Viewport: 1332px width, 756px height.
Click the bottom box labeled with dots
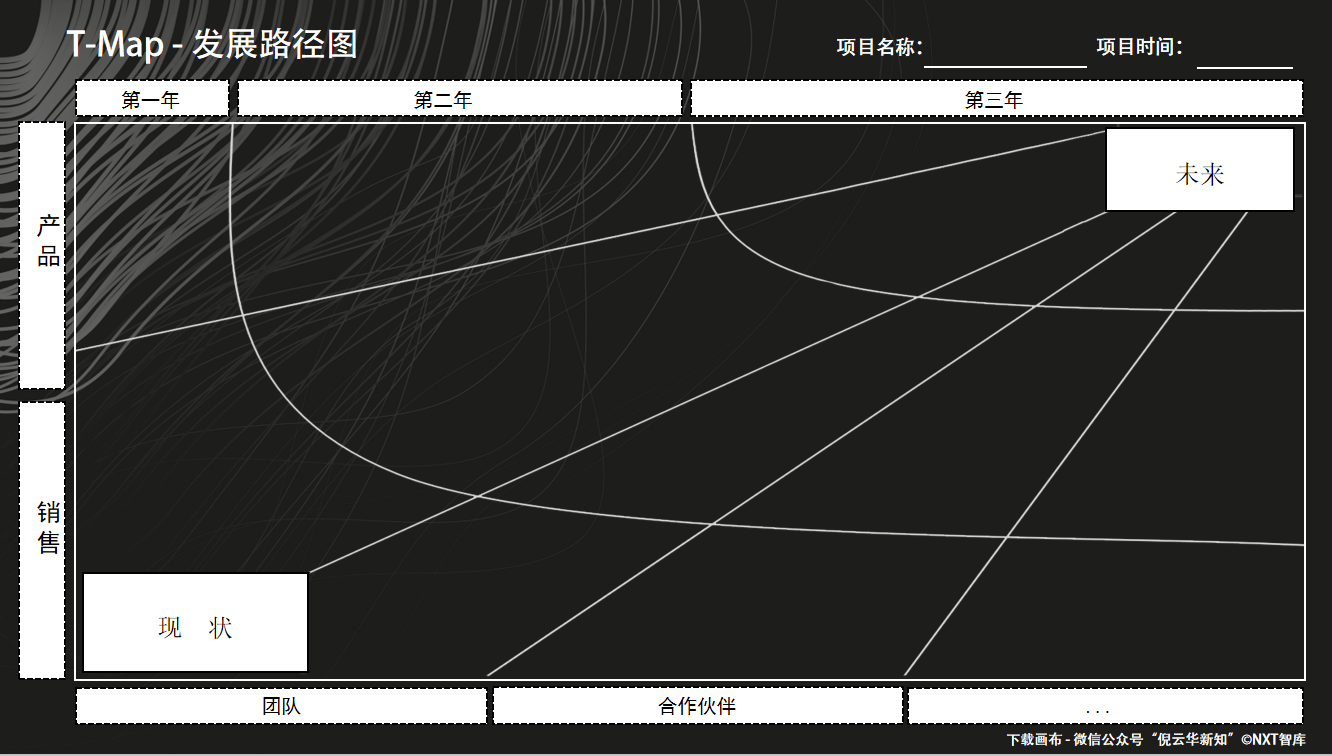coord(1105,706)
